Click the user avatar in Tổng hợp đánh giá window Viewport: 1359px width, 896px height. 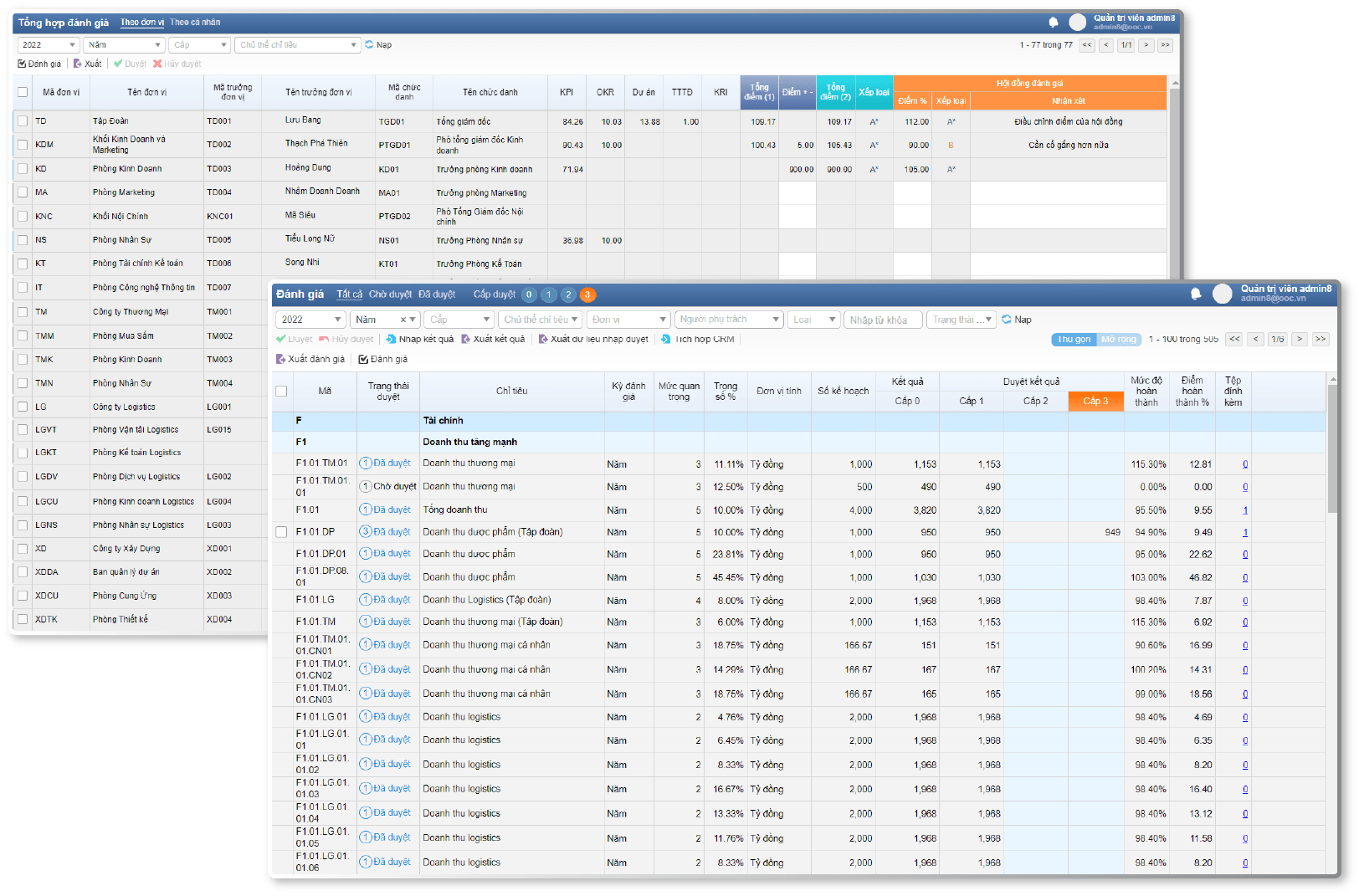click(x=1078, y=23)
